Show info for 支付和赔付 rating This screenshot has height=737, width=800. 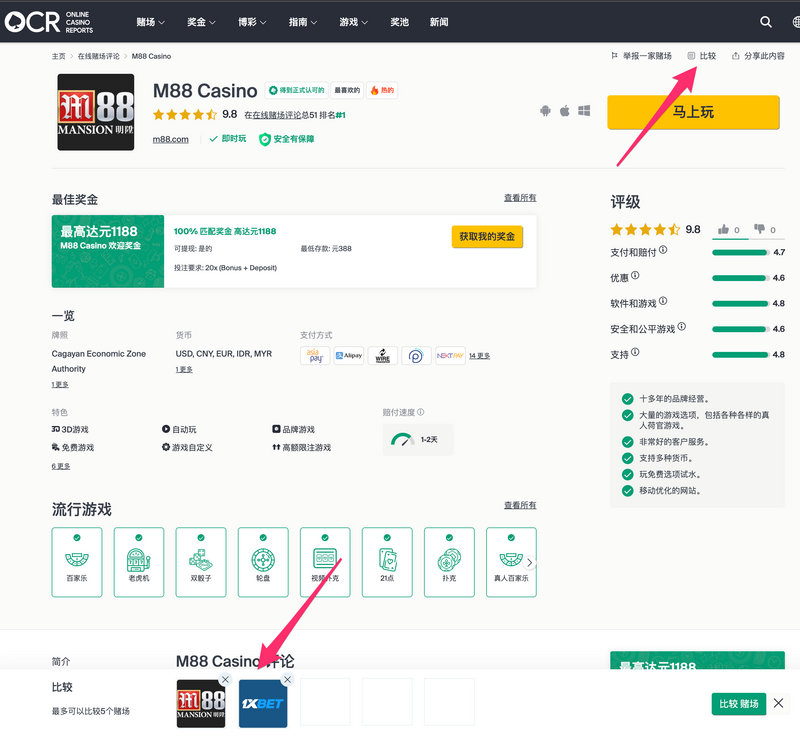(663, 250)
